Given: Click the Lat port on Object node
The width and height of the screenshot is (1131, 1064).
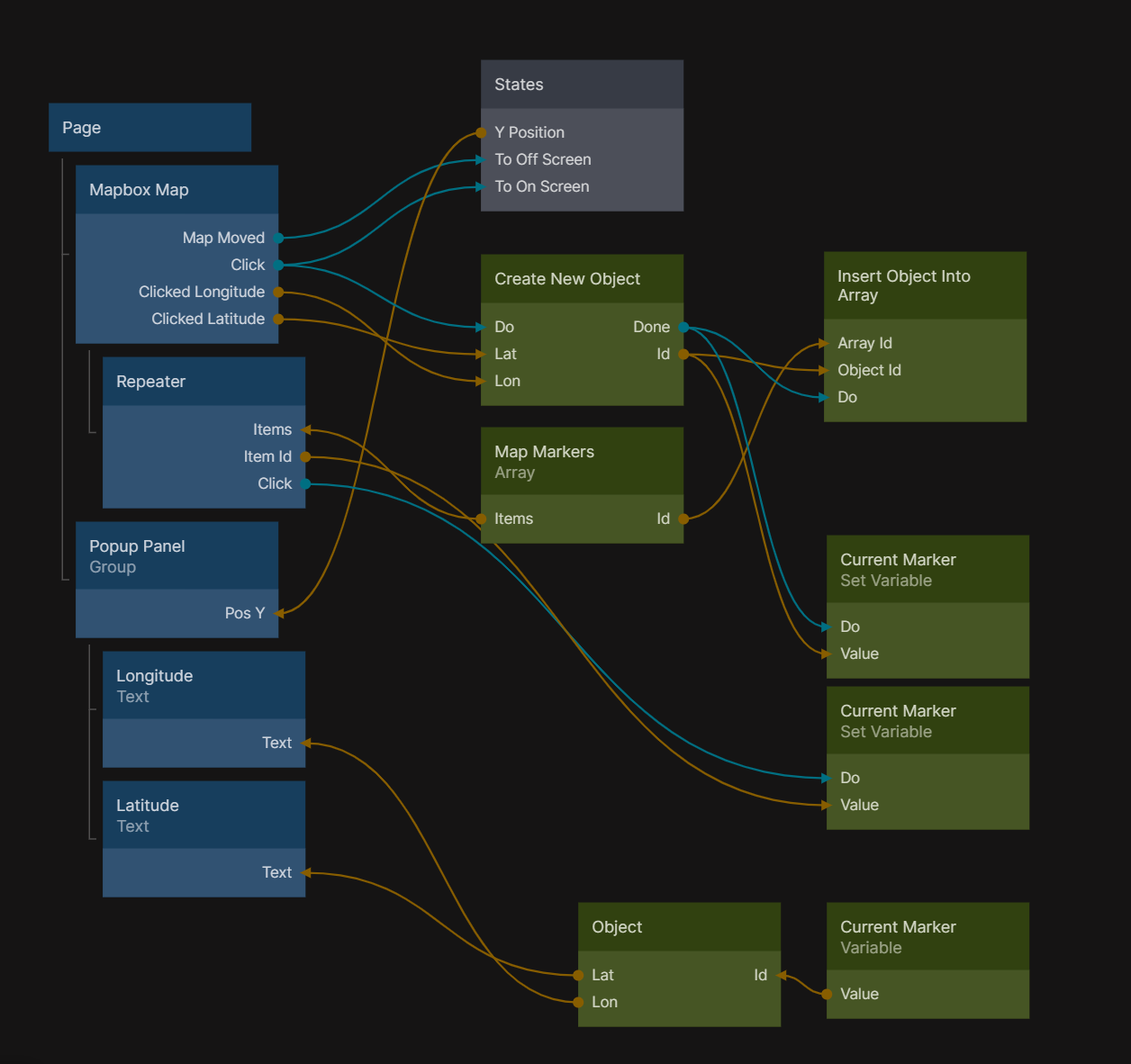Looking at the screenshot, I should (x=578, y=976).
